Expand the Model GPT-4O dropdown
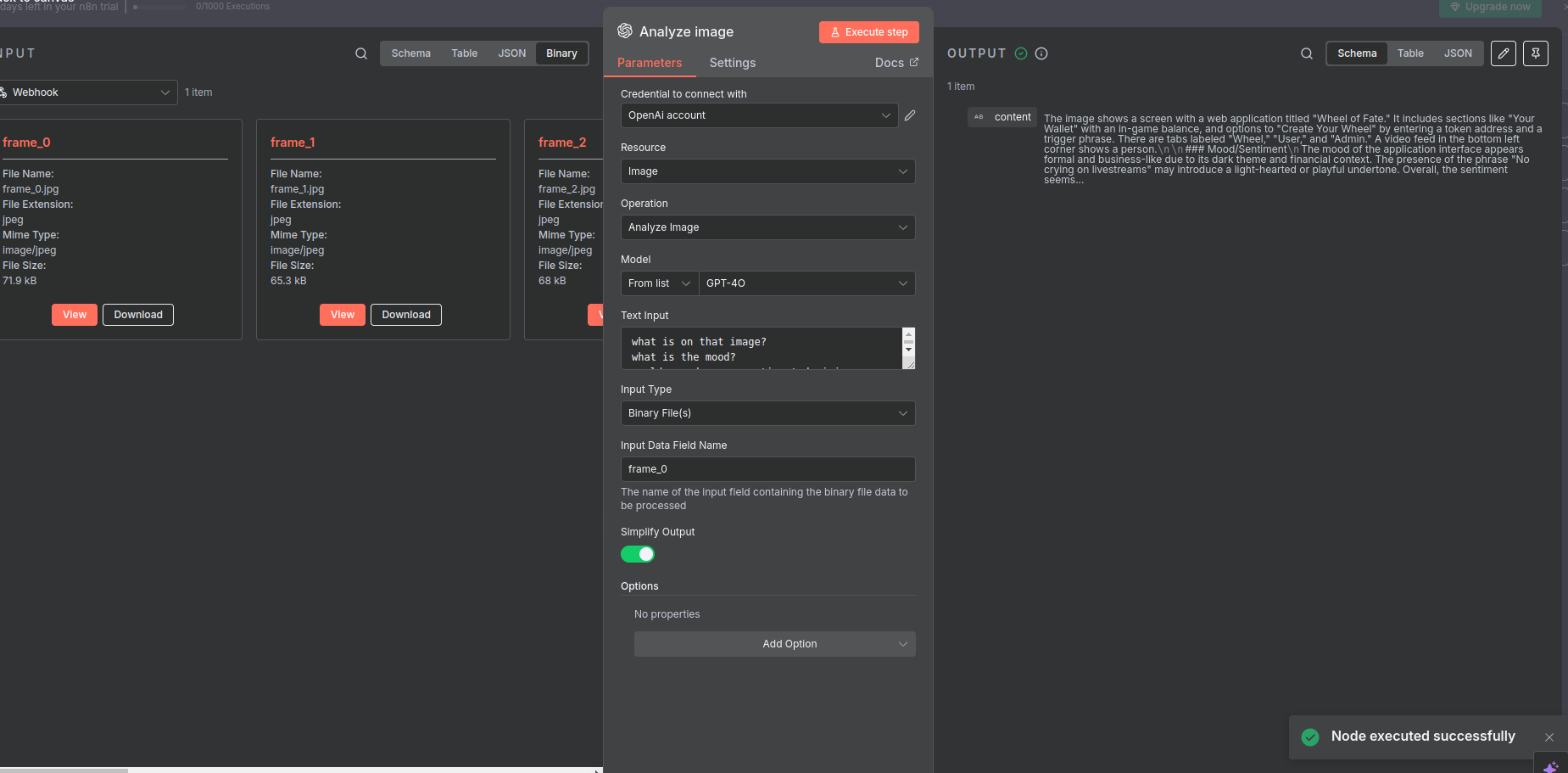1568x773 pixels. click(806, 283)
